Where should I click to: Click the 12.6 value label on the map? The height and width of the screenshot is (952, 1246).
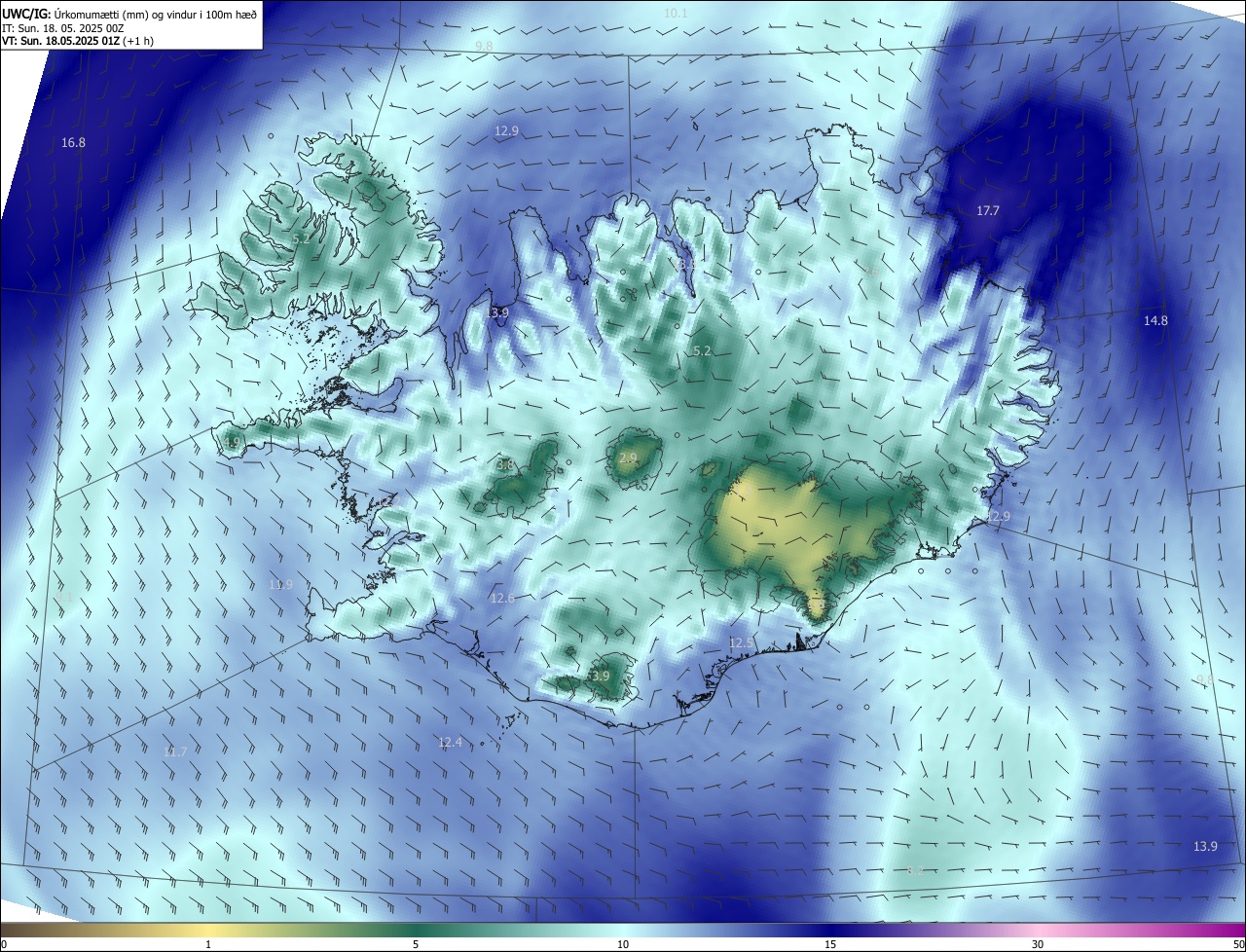click(502, 598)
